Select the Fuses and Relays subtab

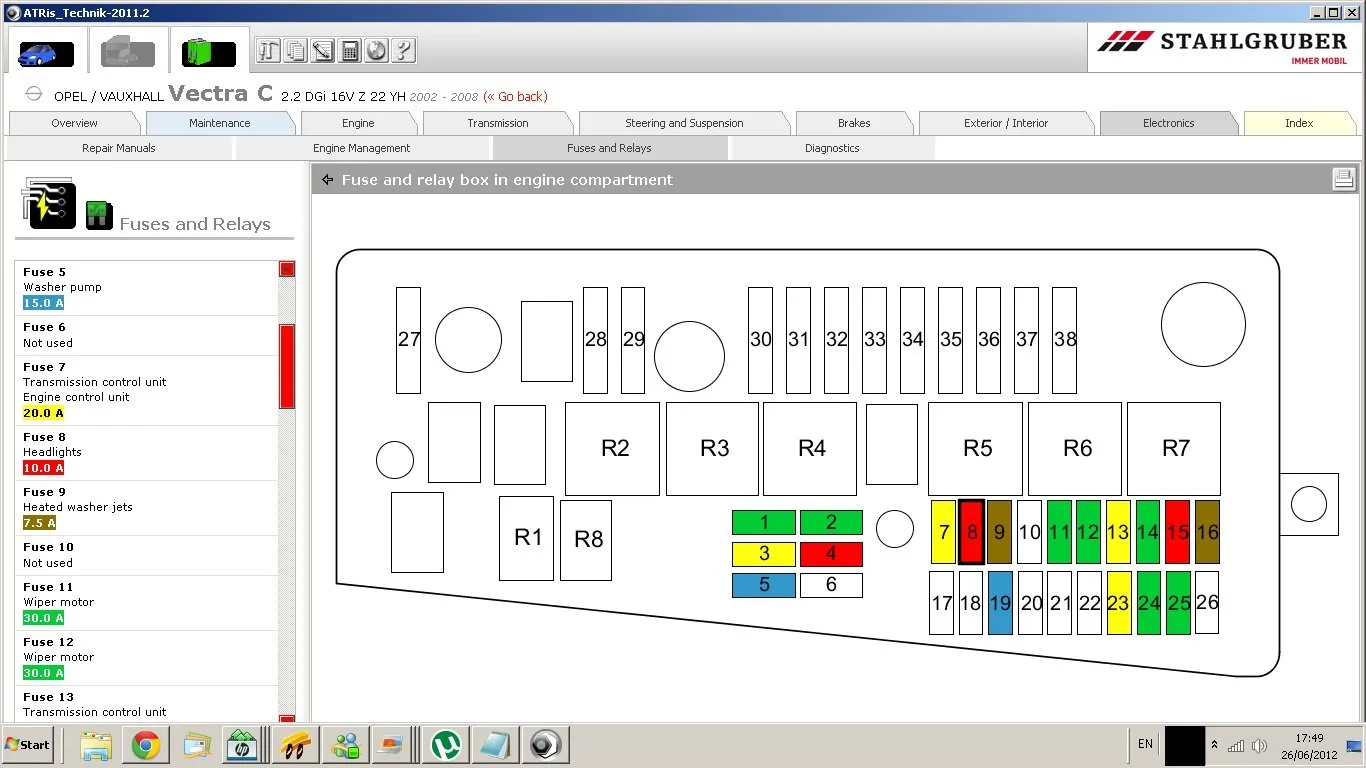tap(609, 148)
